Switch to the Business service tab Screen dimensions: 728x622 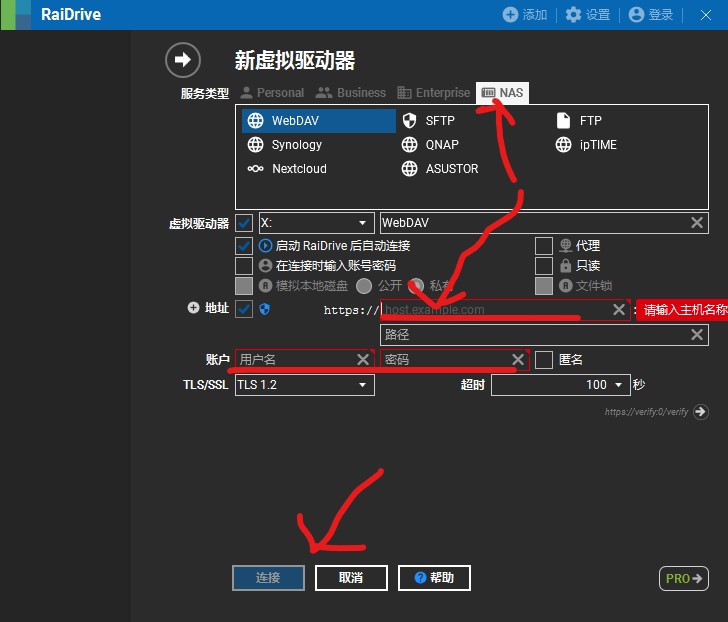351,93
